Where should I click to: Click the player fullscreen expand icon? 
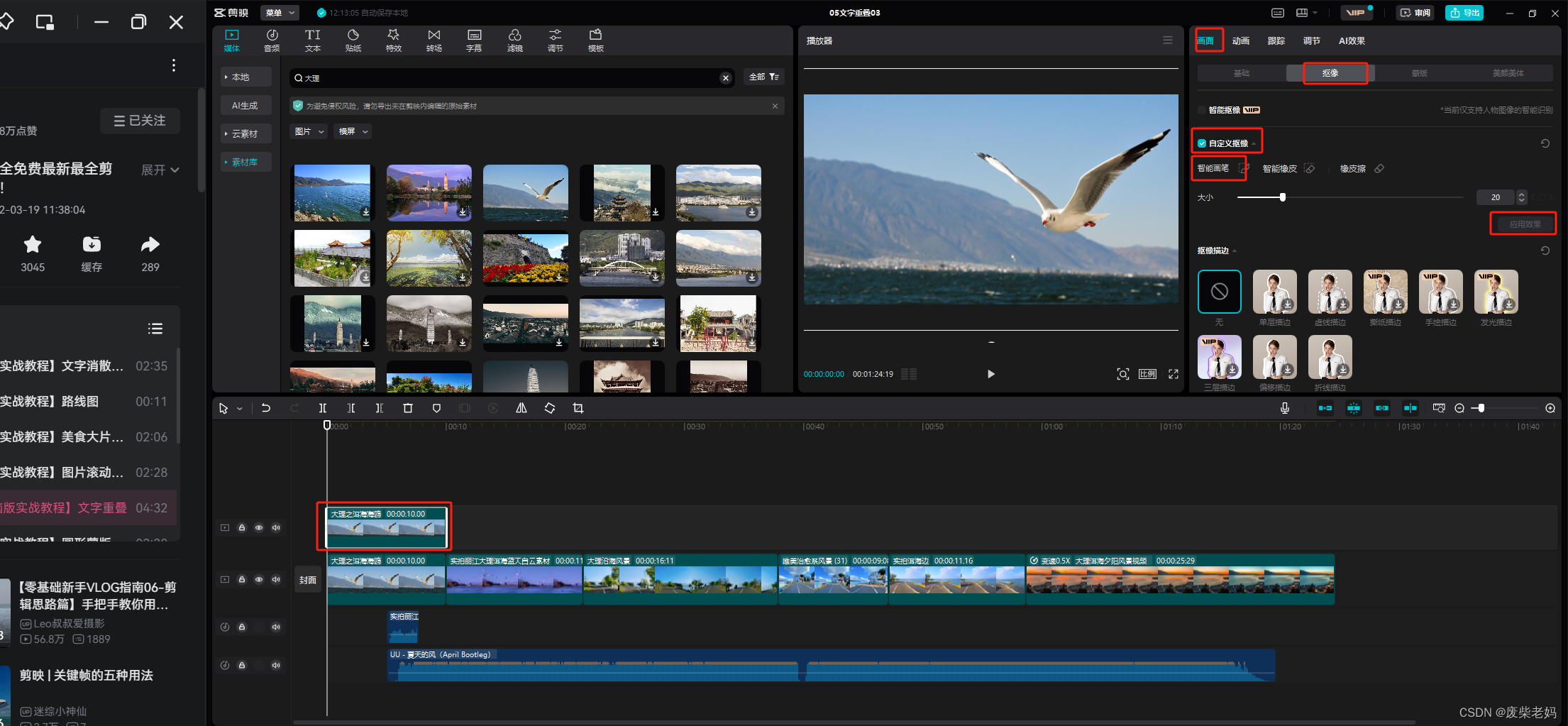[1174, 374]
